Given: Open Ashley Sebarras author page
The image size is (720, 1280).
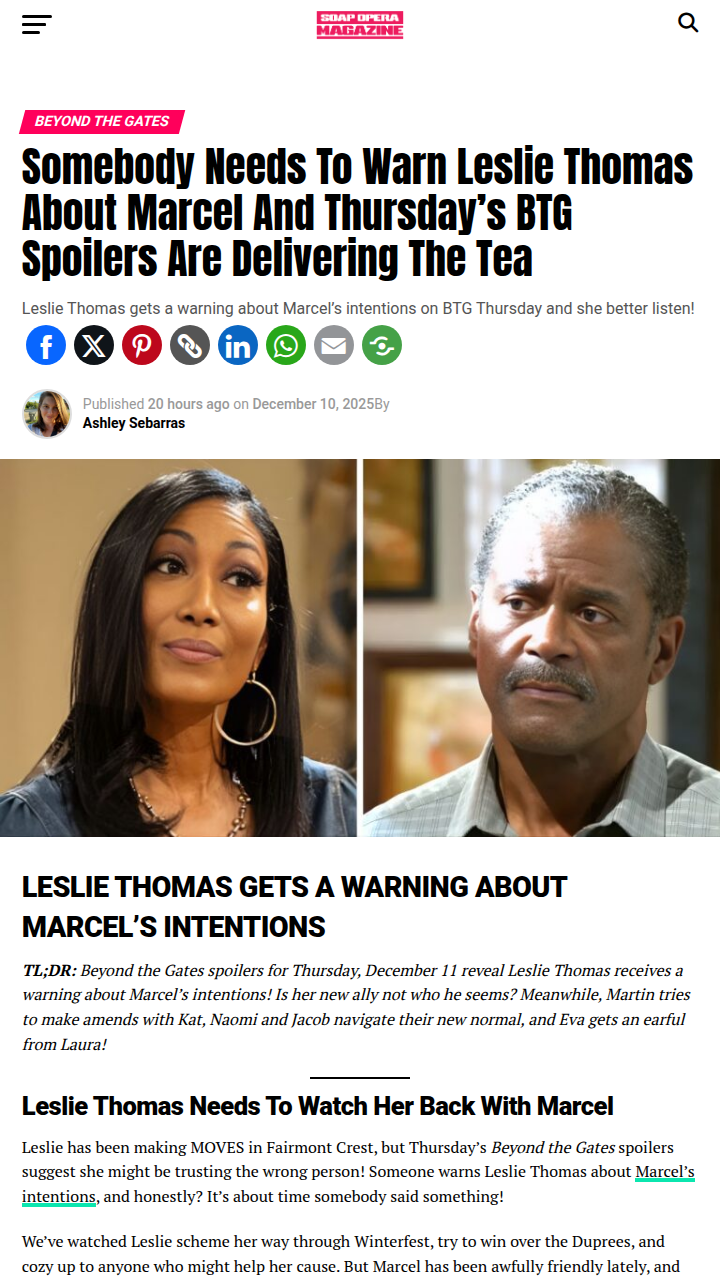Looking at the screenshot, I should 134,423.
